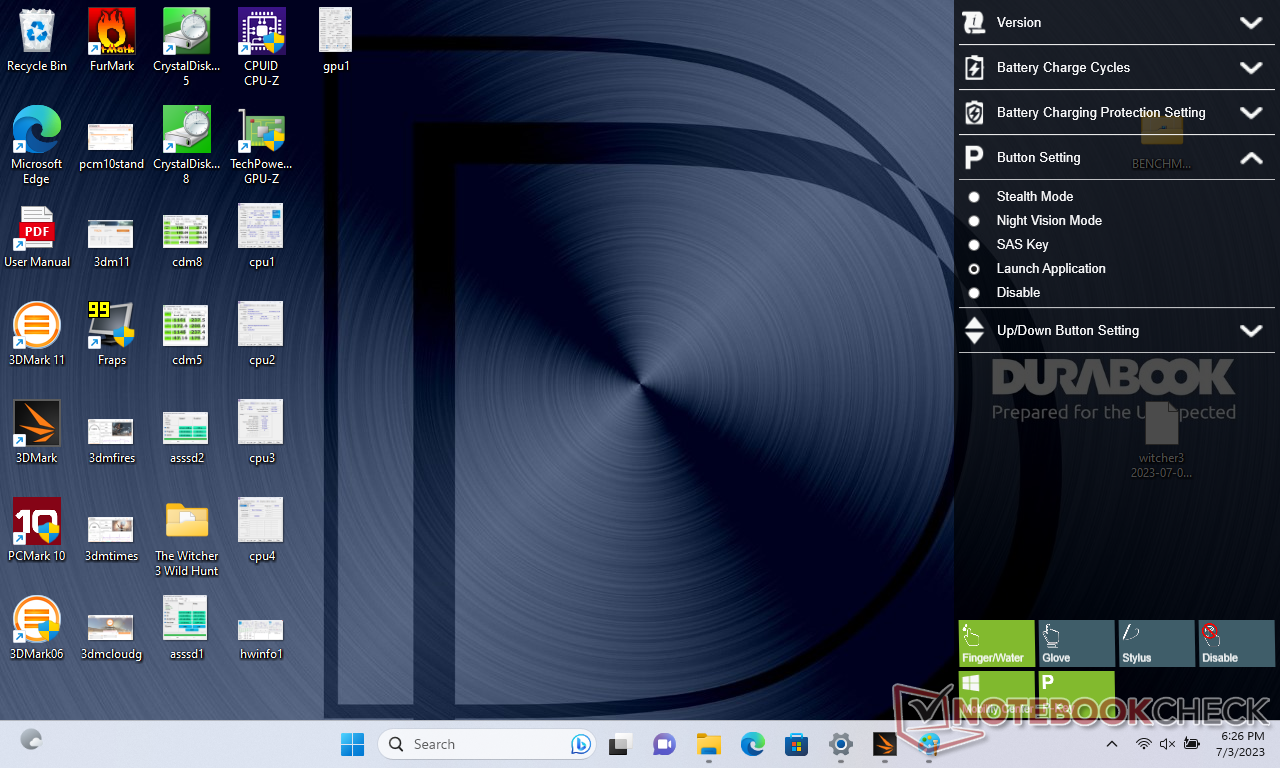Expand the Battery Charge Cycles section
1280x768 pixels.
pos(1250,68)
